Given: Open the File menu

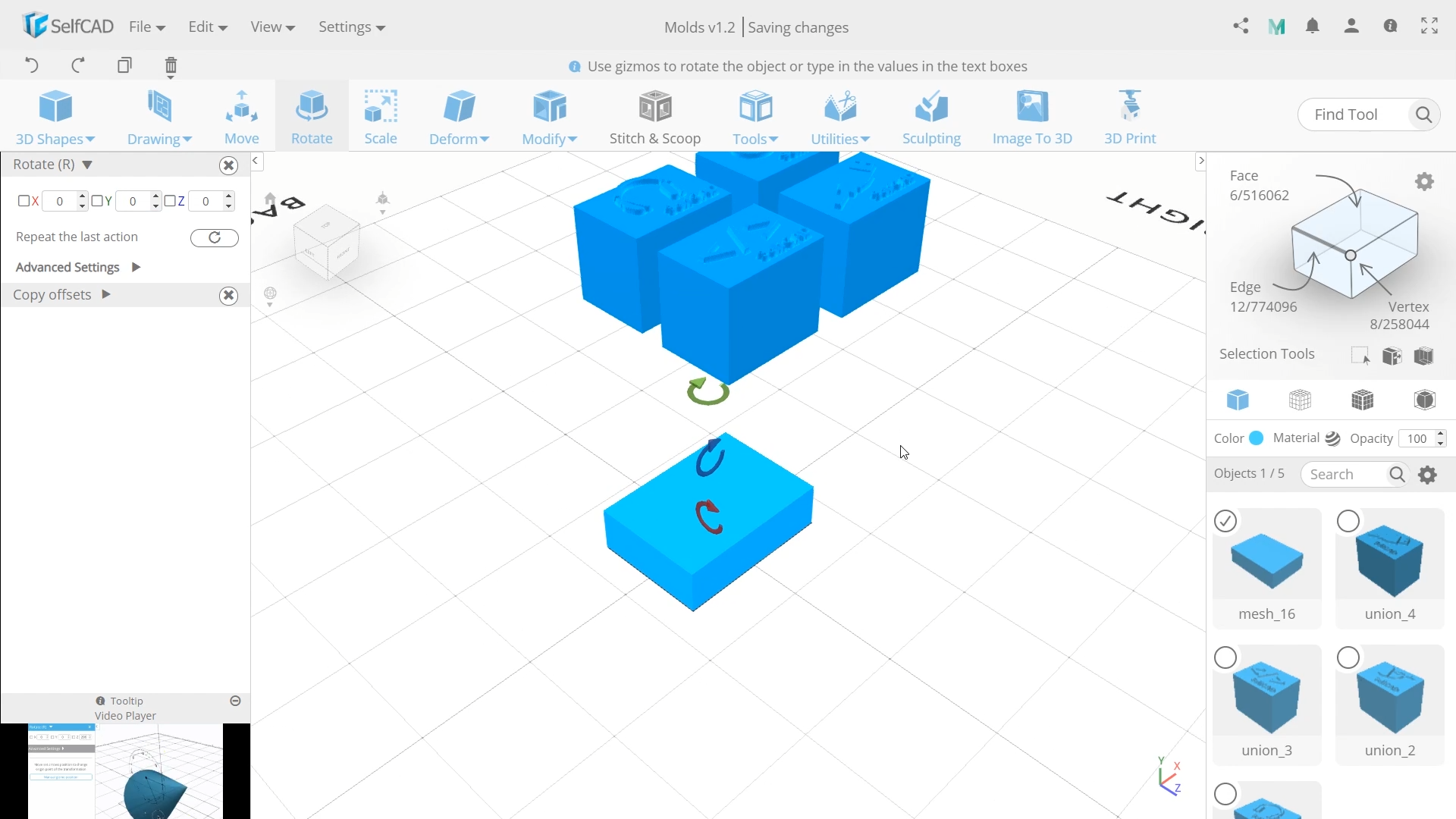Looking at the screenshot, I should coord(146,27).
